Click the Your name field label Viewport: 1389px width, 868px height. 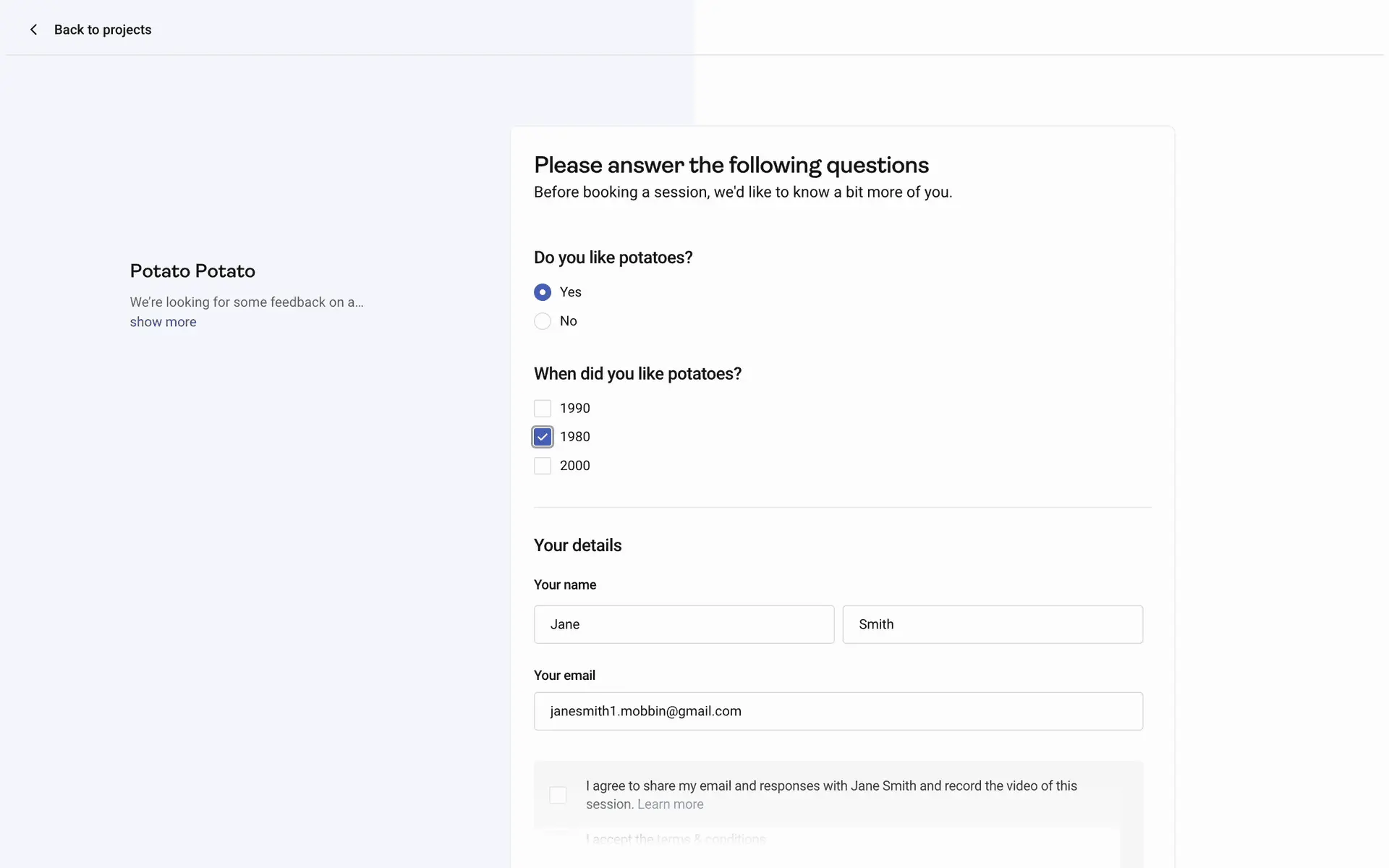click(565, 585)
